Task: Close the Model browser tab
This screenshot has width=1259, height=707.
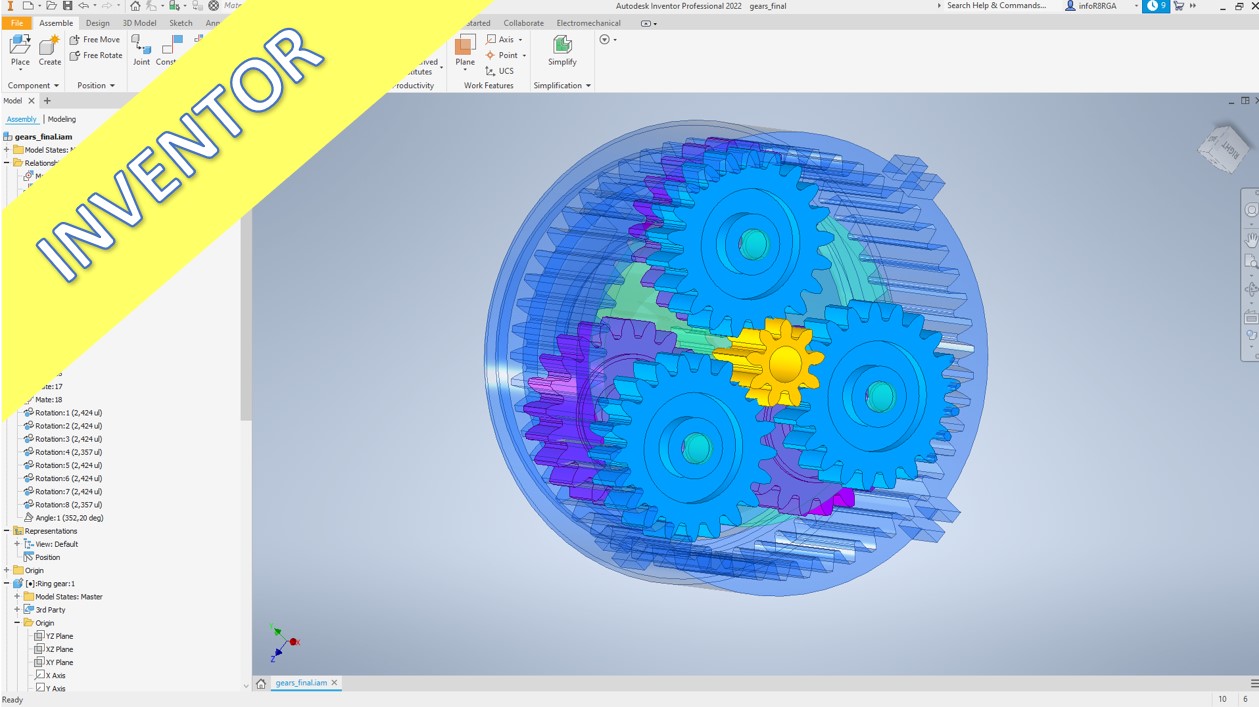Action: [31, 101]
